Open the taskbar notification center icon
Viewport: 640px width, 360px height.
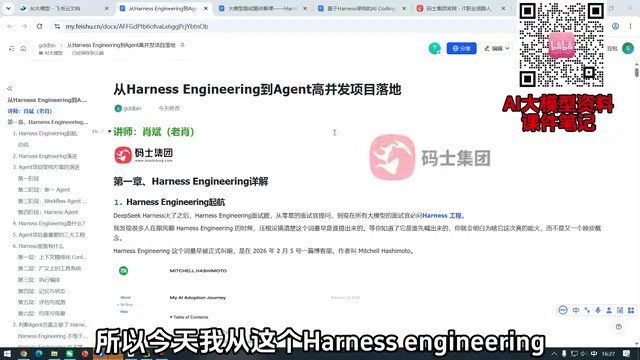tap(627, 353)
